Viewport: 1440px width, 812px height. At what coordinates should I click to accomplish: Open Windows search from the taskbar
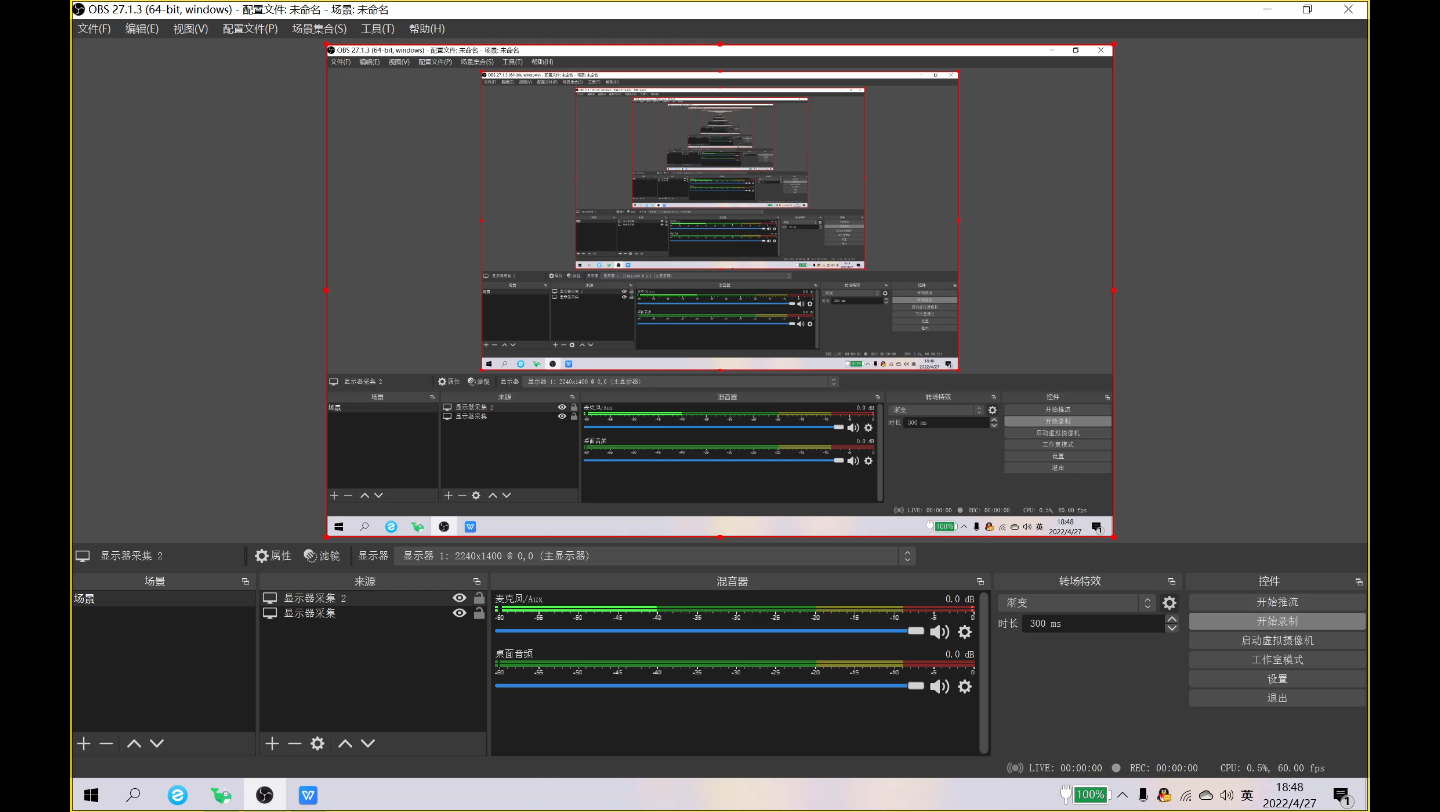(133, 796)
